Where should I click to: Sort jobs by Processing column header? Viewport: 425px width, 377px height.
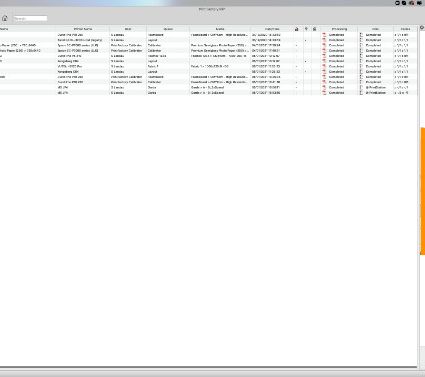coord(339,29)
